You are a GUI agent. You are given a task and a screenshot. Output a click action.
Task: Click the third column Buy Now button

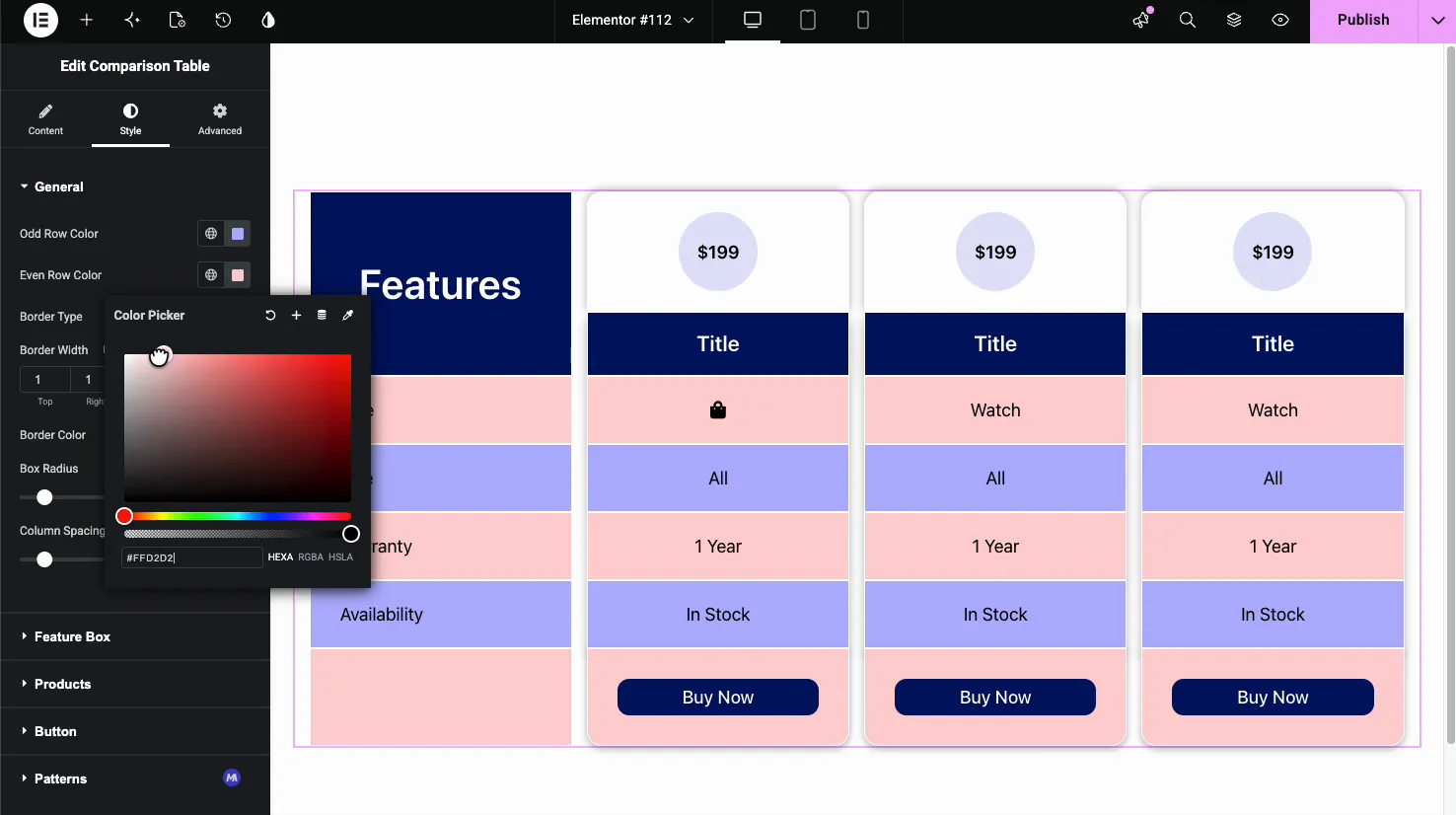tap(1273, 698)
